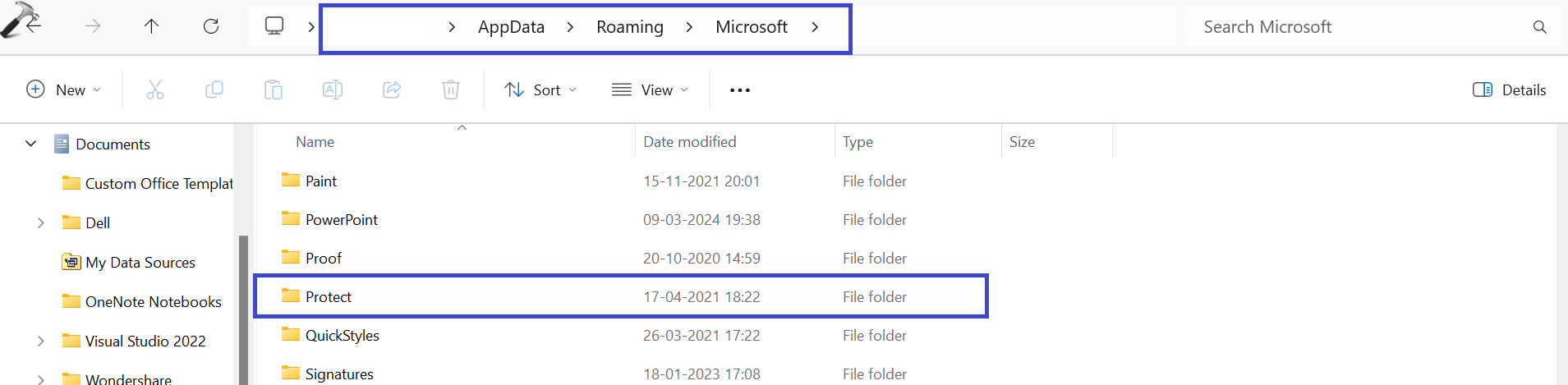The width and height of the screenshot is (1568, 385).
Task: Open the See more ellipsis menu
Action: pyautogui.click(x=739, y=89)
